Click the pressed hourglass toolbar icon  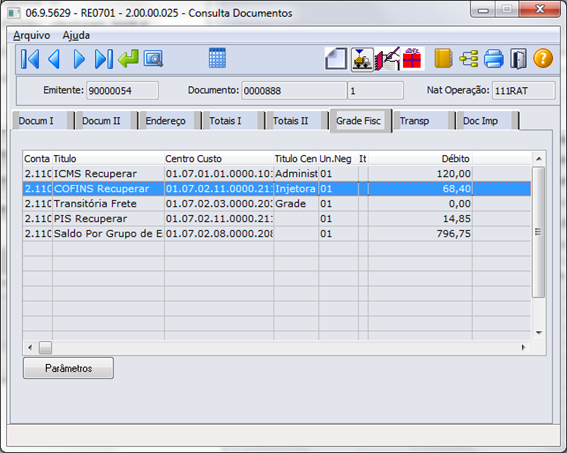click(362, 59)
